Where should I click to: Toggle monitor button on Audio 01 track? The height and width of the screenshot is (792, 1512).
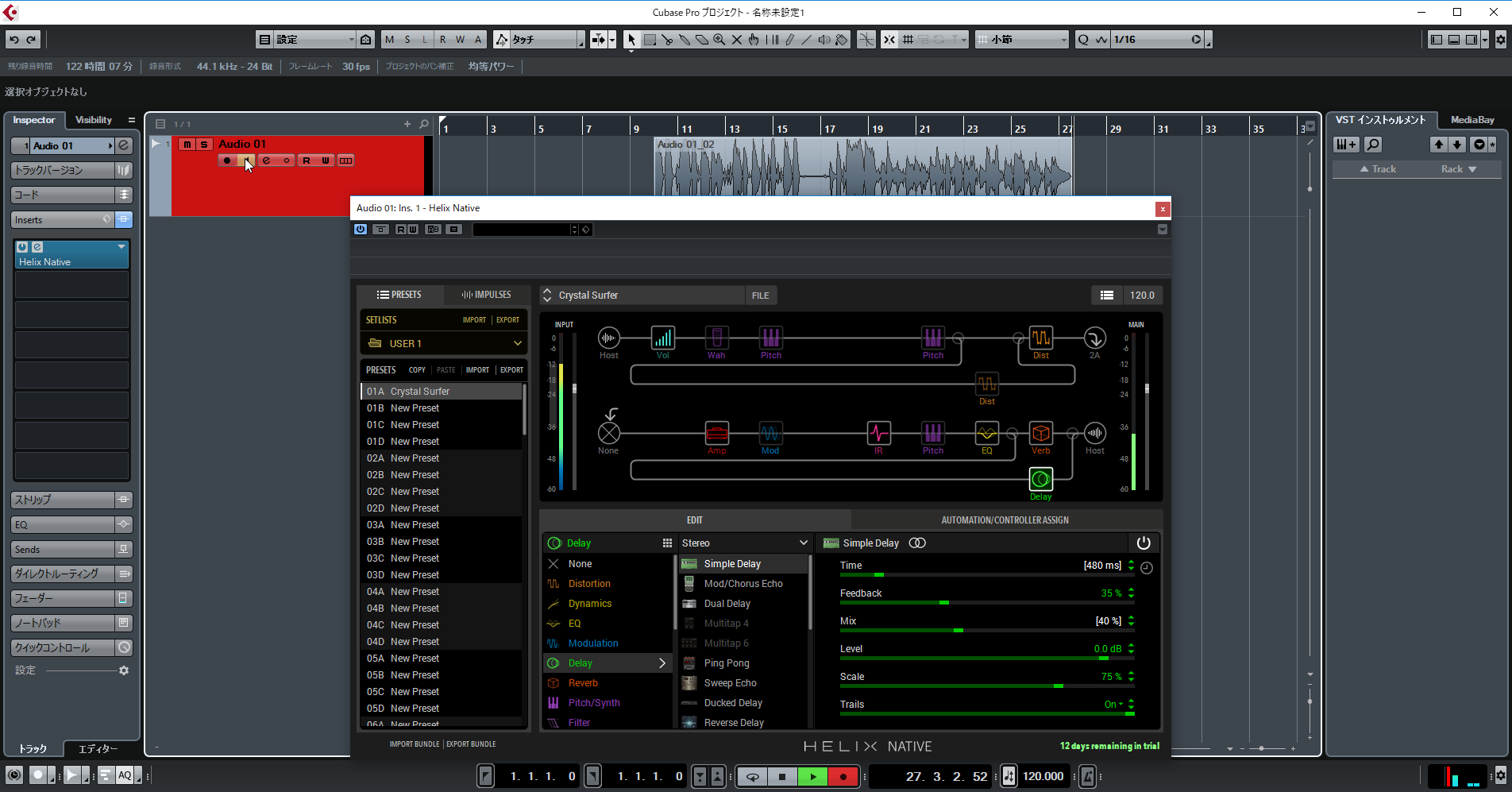[247, 160]
